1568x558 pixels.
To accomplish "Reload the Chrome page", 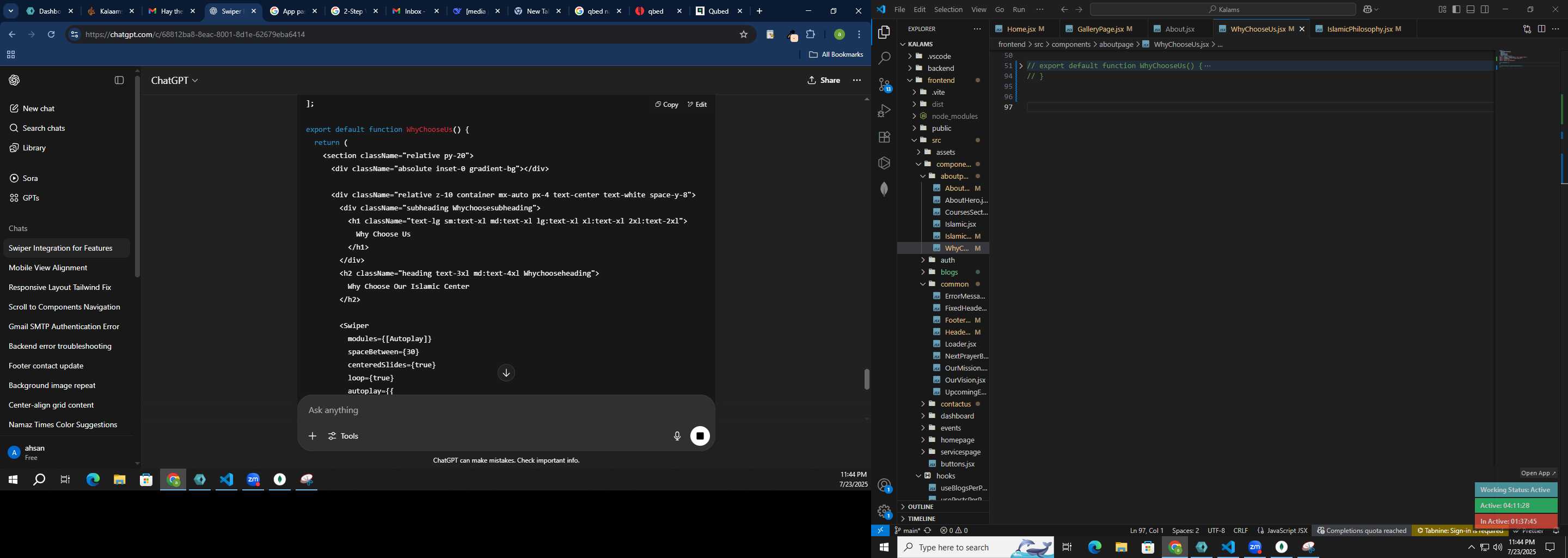I will tap(52, 35).
